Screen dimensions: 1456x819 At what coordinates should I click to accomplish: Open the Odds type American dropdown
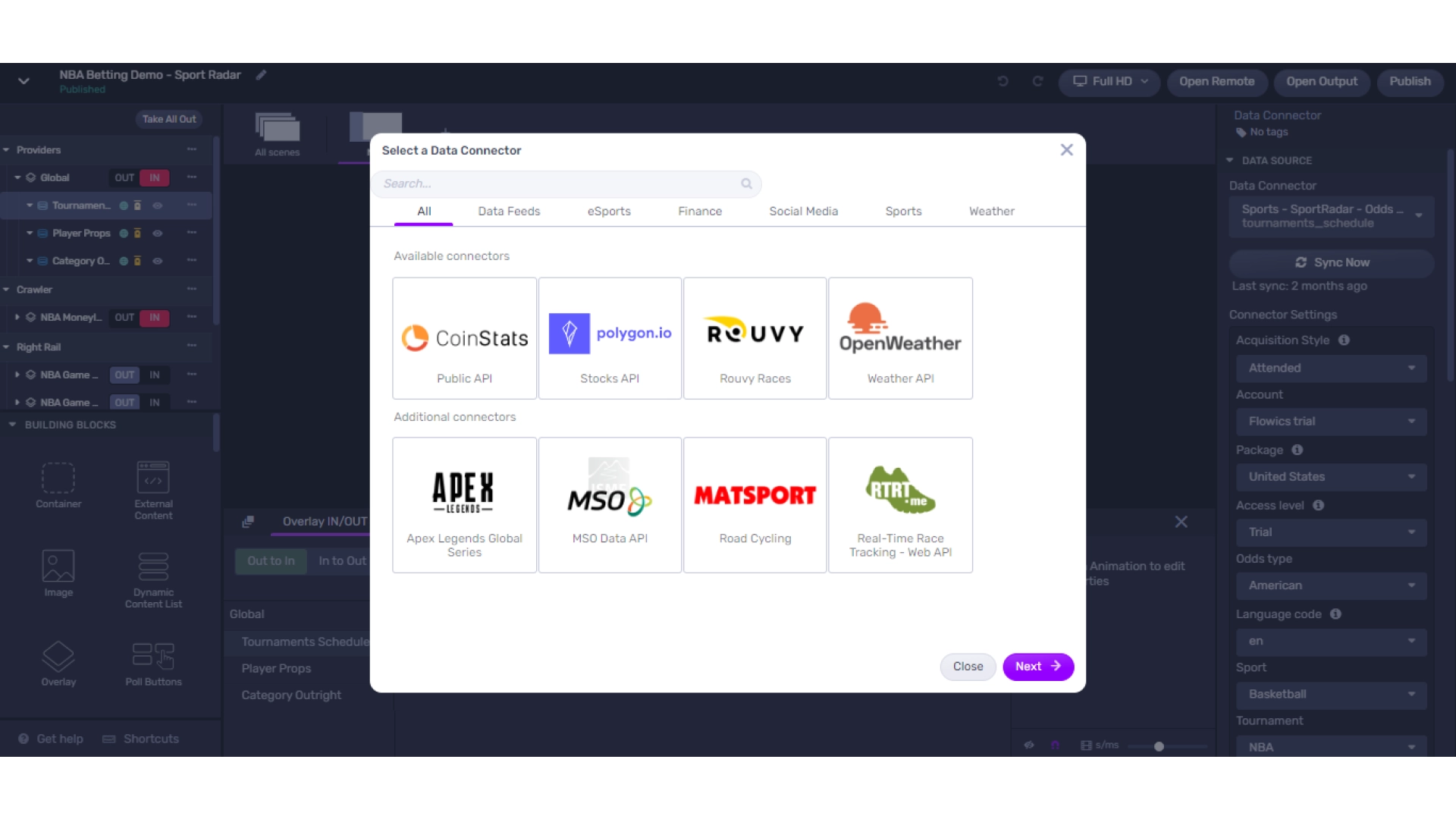pos(1331,585)
